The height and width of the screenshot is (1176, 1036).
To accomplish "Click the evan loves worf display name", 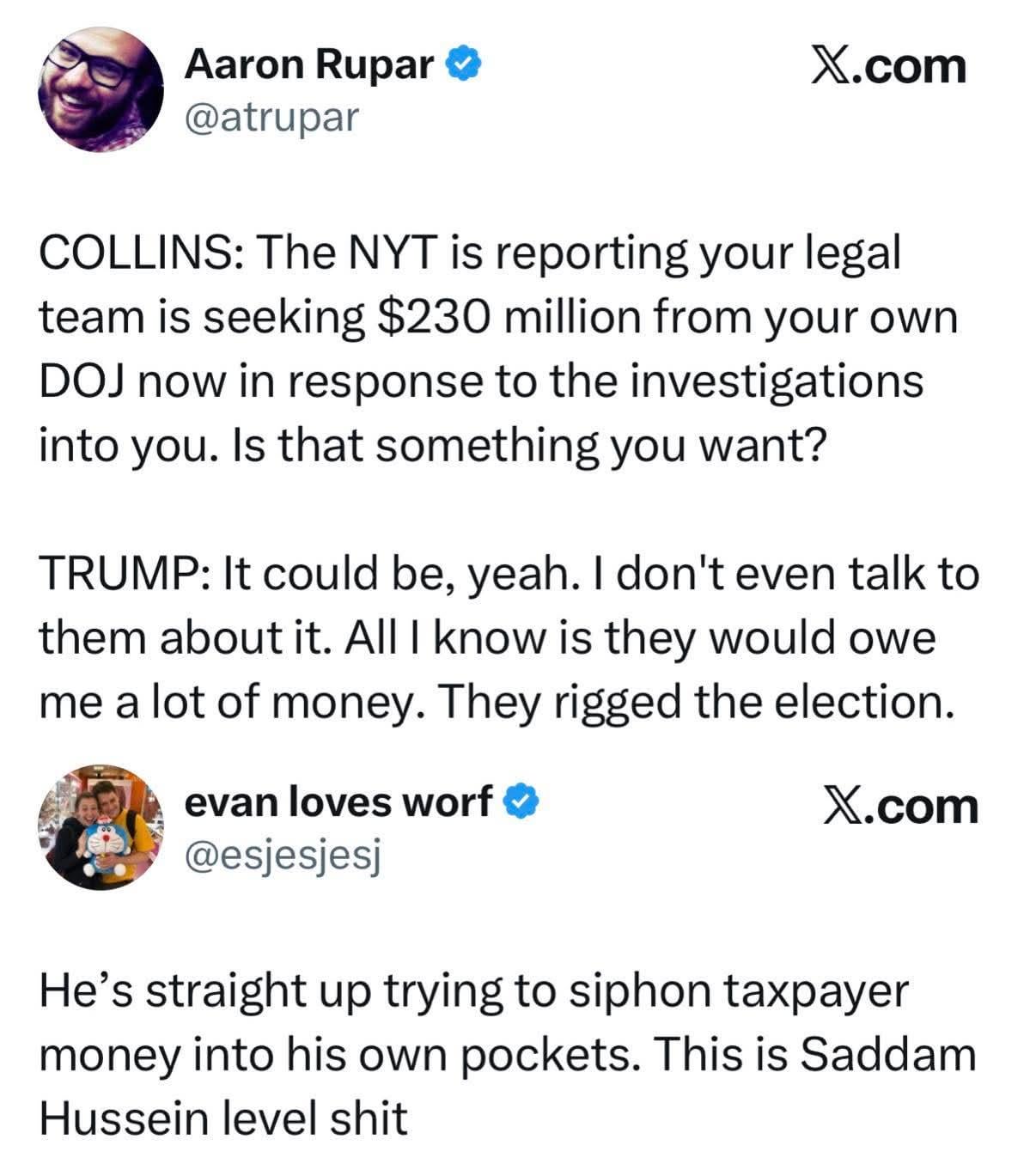I will click(338, 801).
